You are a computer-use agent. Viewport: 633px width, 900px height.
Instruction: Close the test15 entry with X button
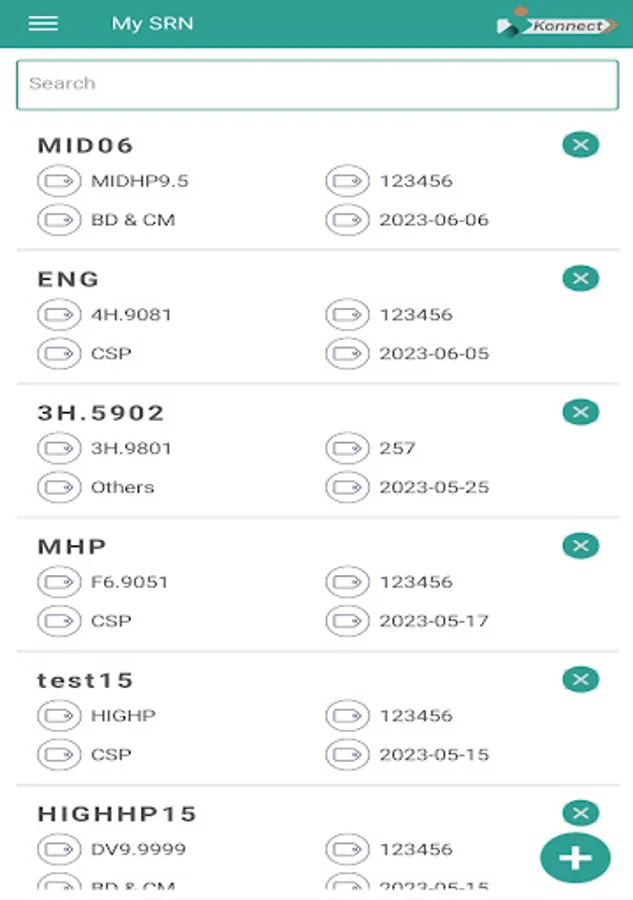coord(580,679)
